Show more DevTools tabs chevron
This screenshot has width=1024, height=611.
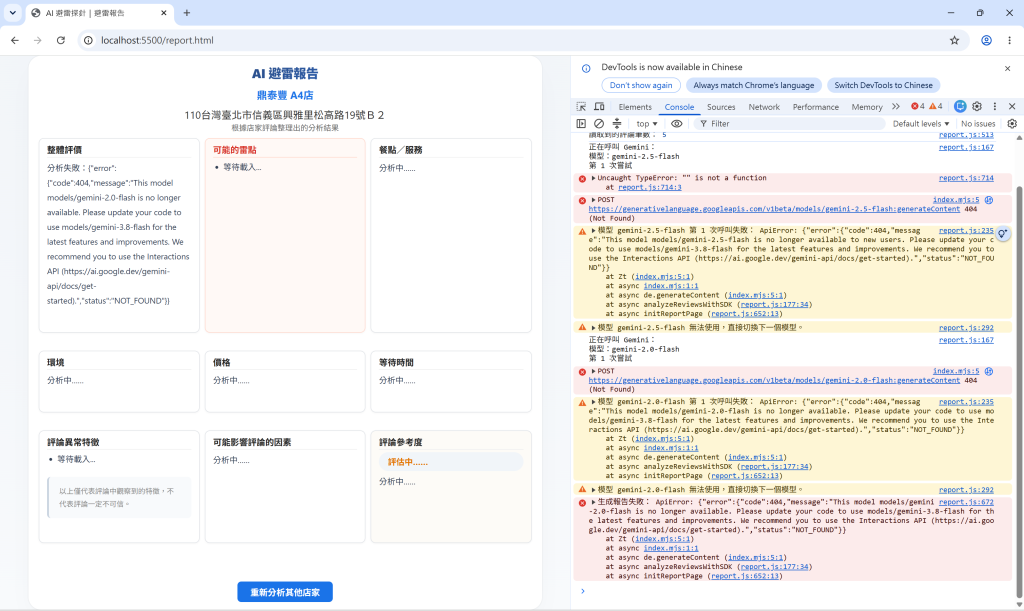[x=896, y=106]
